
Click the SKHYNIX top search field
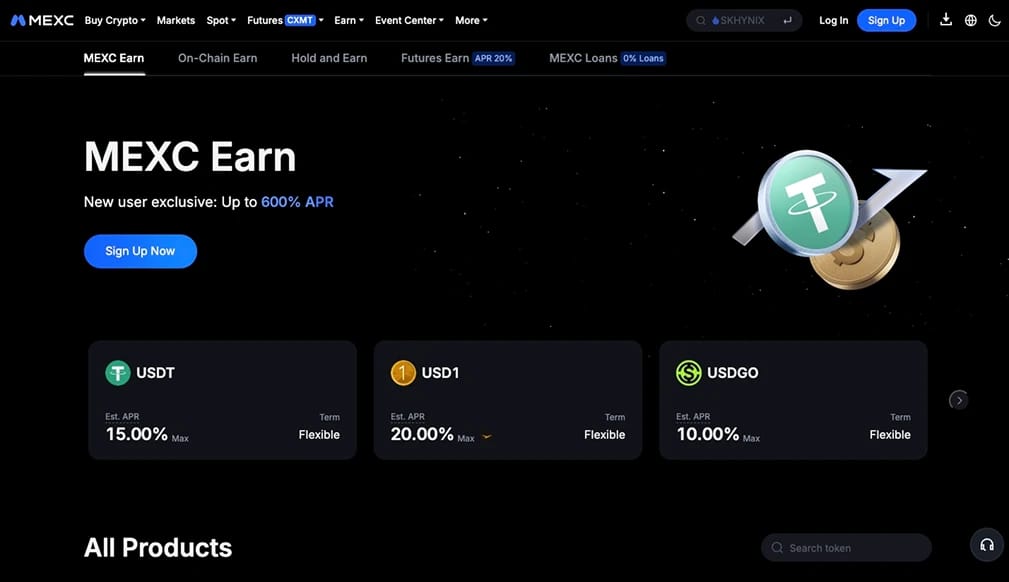(744, 21)
